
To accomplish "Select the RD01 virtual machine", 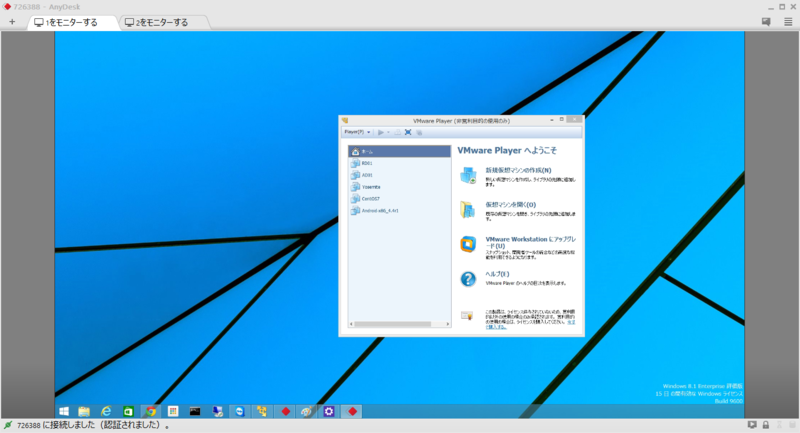I will tap(399, 163).
